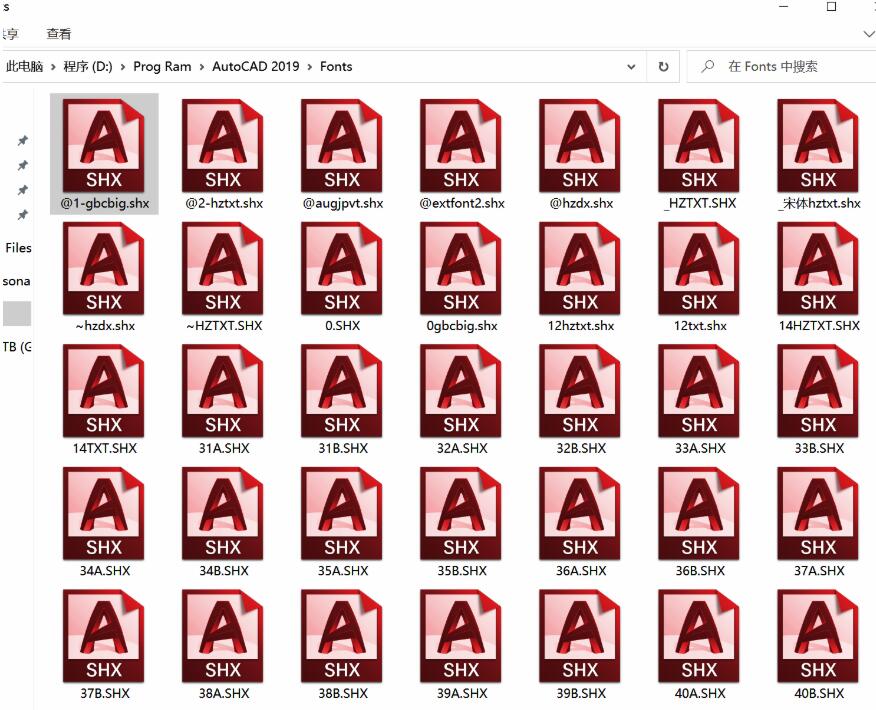Click 此电脑 in the address path

[25, 66]
